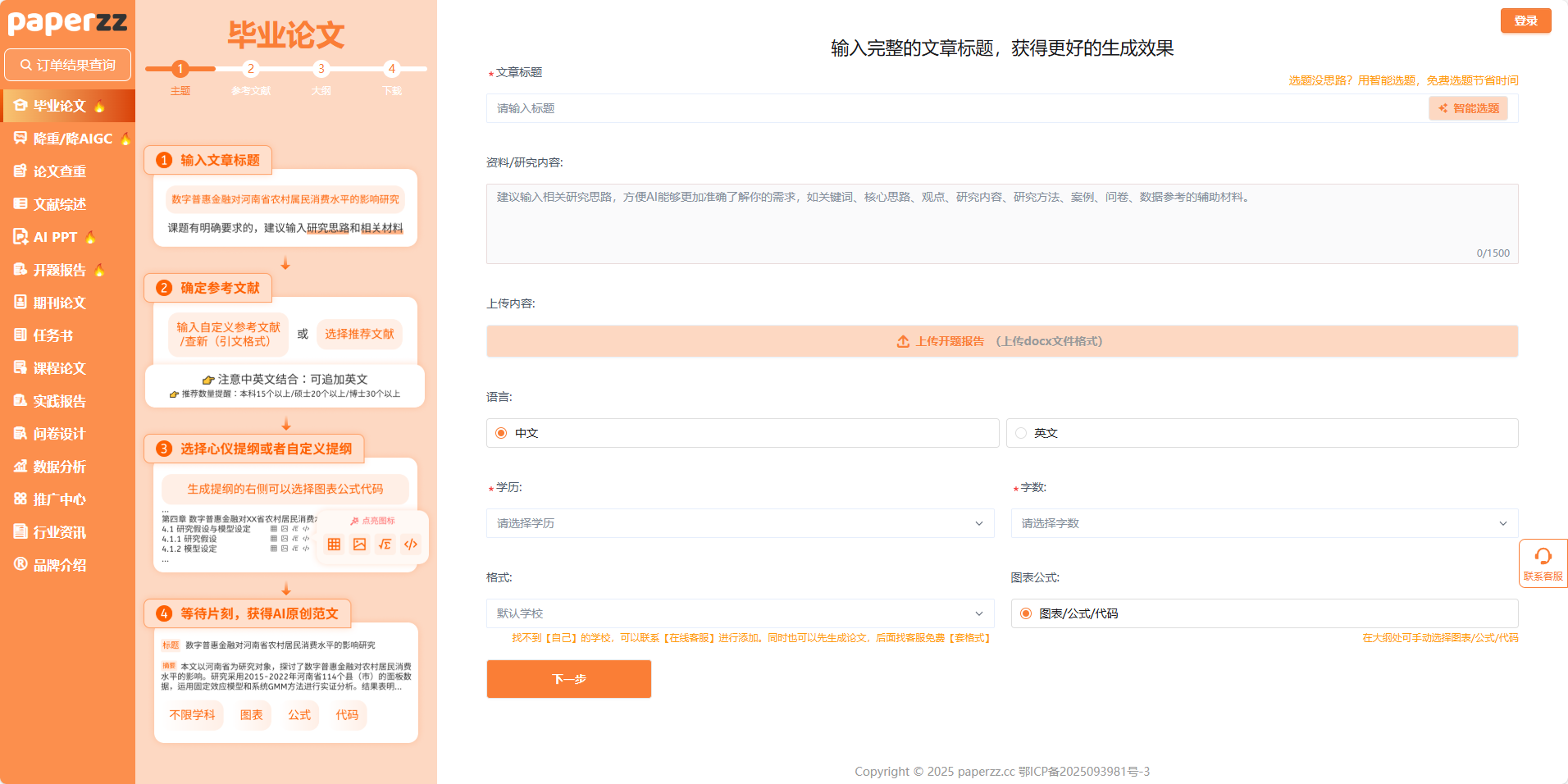This screenshot has width=1568, height=784.
Task: Expand the 默认学校 format dropdown
Action: click(x=740, y=613)
